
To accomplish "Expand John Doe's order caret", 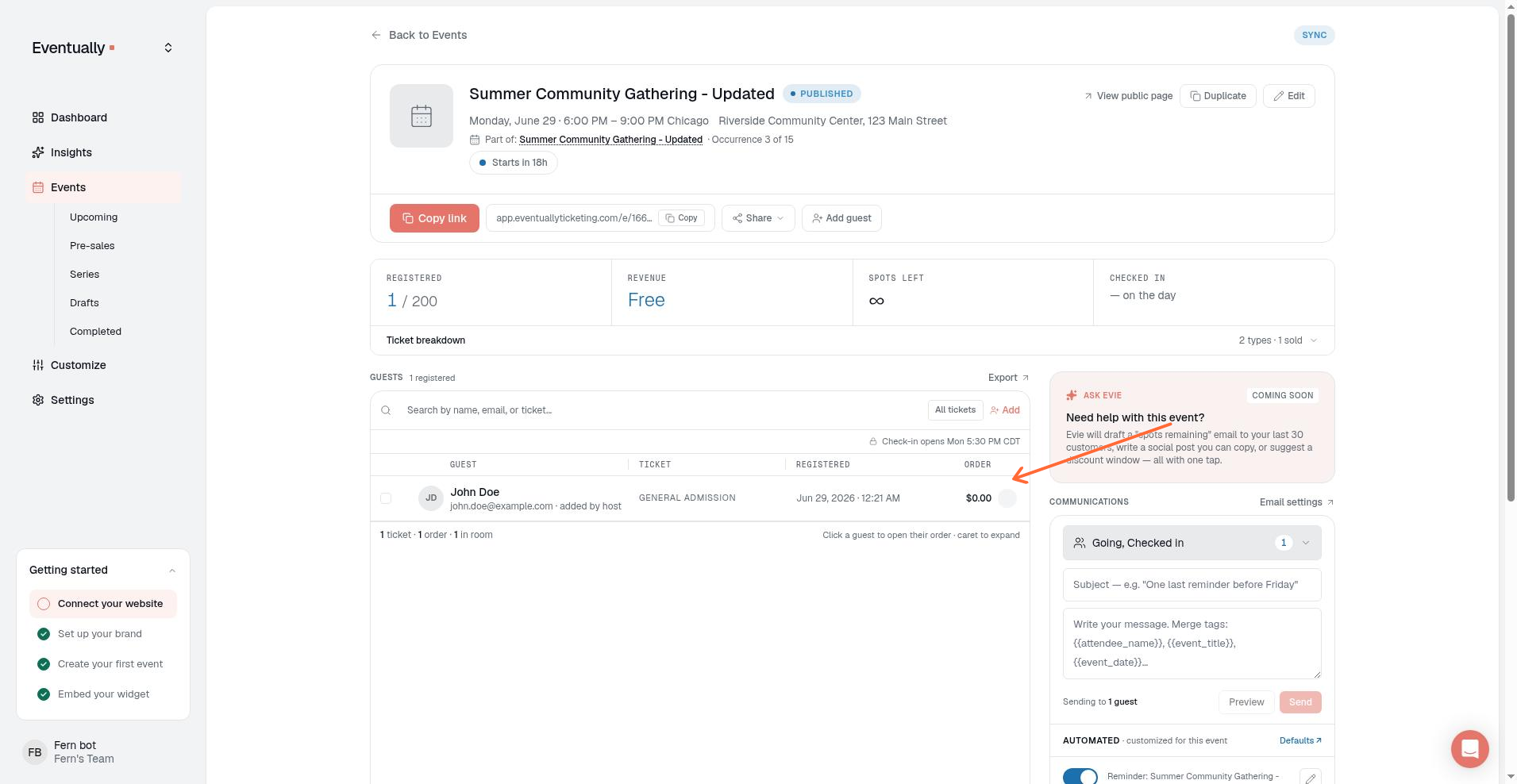I will click(1007, 498).
